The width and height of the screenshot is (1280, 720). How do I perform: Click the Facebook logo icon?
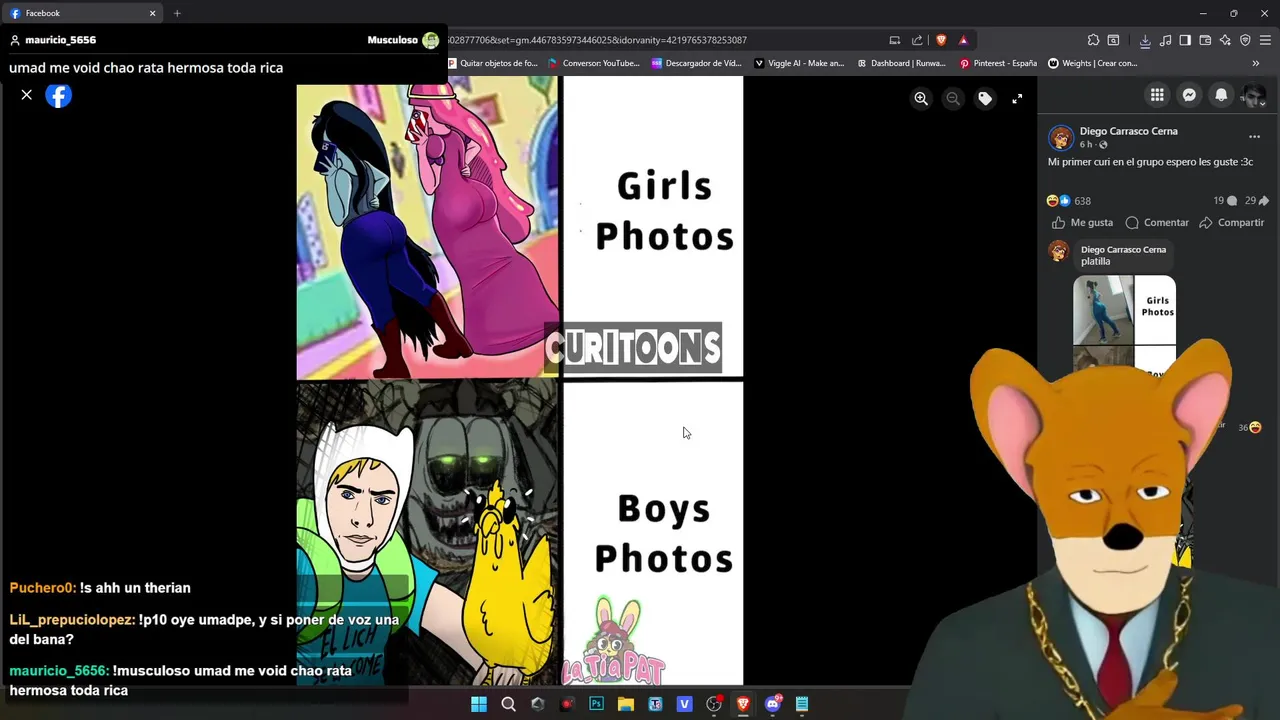(59, 95)
